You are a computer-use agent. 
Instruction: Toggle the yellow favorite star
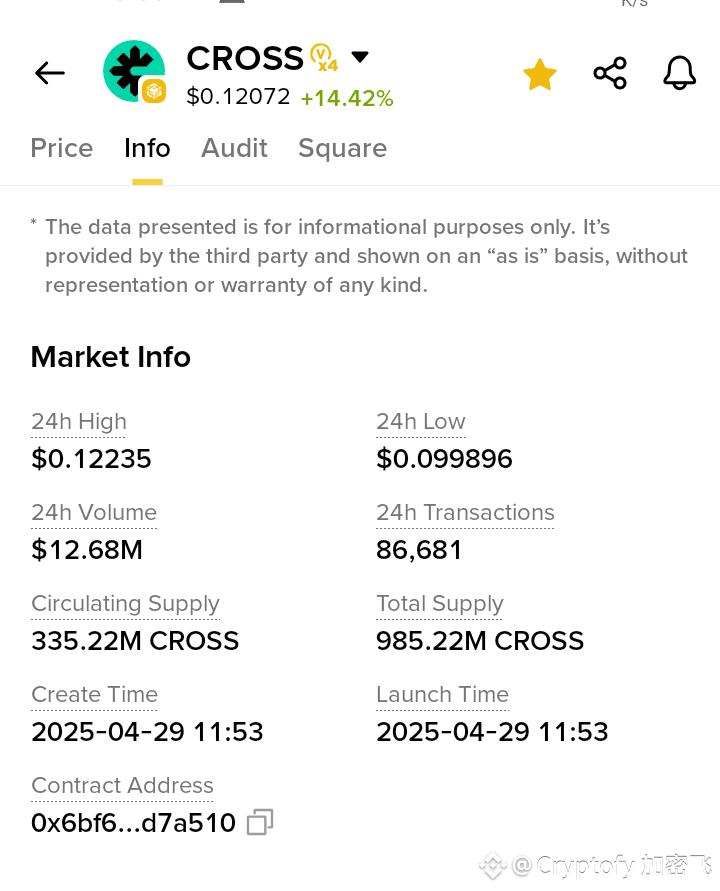tap(540, 74)
